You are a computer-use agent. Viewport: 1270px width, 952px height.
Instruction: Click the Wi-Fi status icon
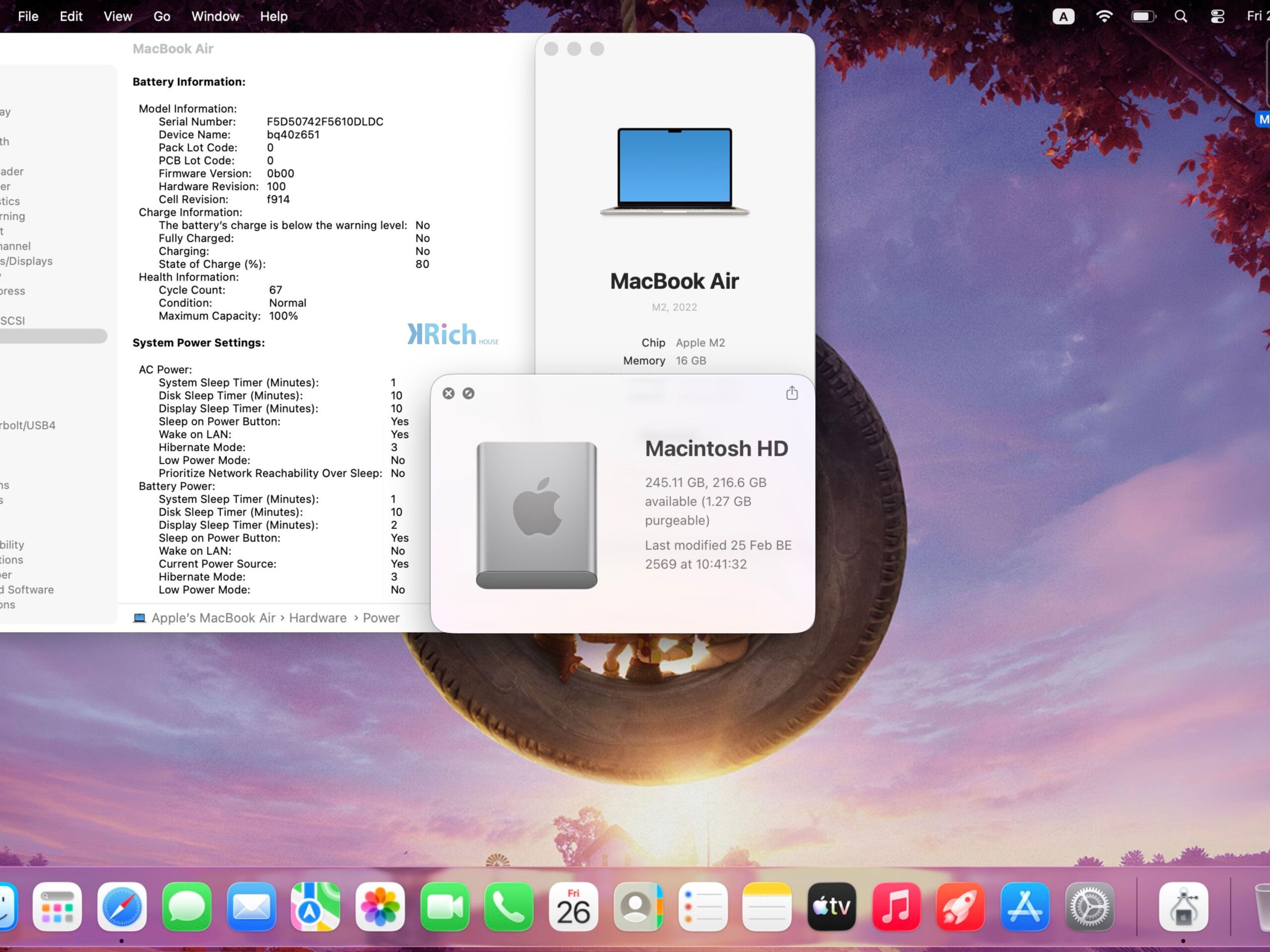click(1104, 16)
